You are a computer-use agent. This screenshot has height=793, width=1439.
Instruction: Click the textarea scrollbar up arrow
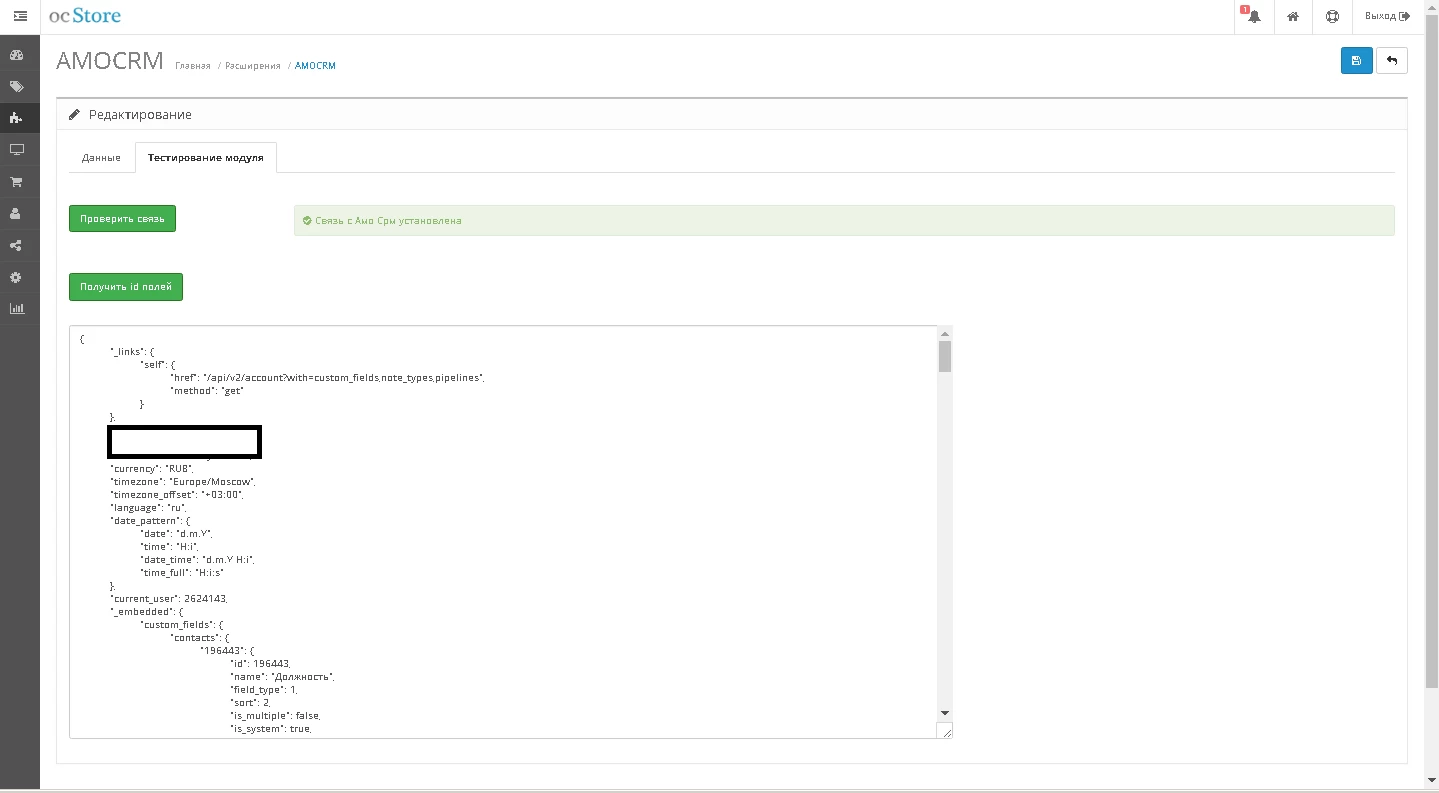pyautogui.click(x=945, y=333)
